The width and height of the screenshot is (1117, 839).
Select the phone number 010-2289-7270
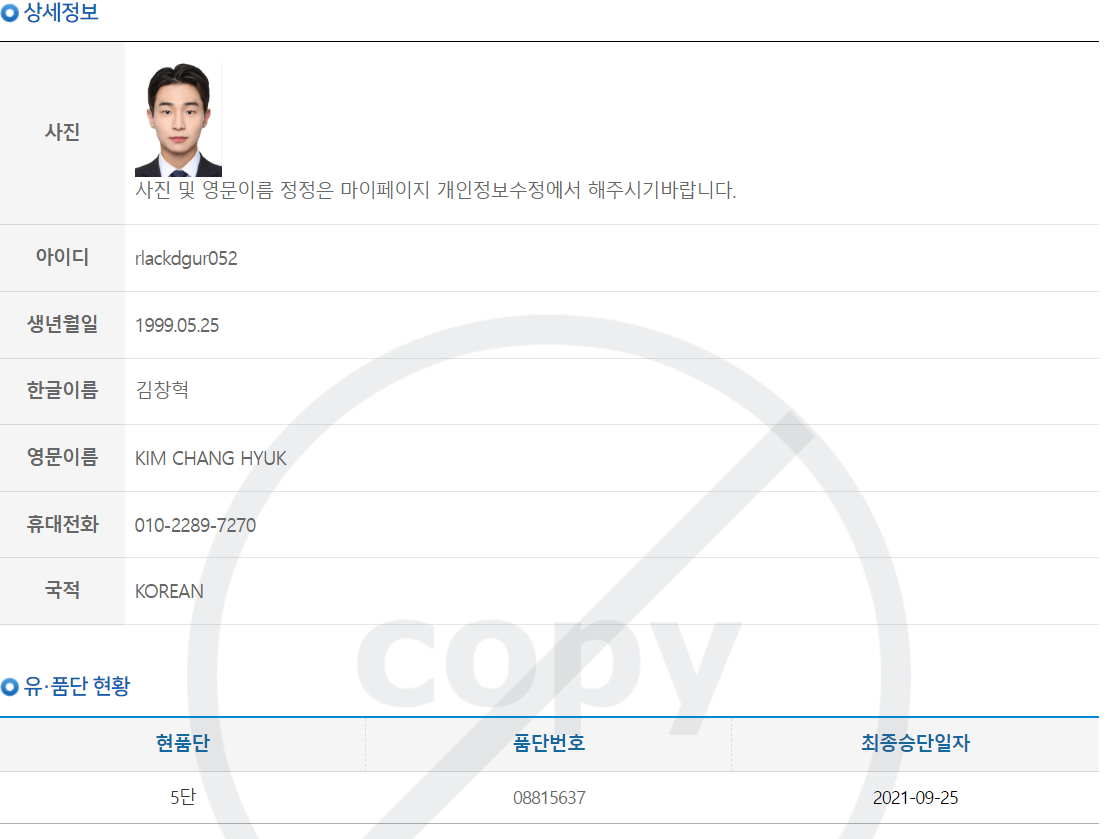tap(195, 526)
